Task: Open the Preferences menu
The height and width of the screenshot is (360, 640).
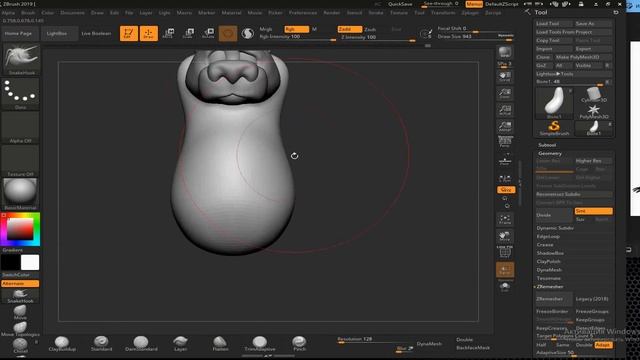Action: (x=302, y=13)
